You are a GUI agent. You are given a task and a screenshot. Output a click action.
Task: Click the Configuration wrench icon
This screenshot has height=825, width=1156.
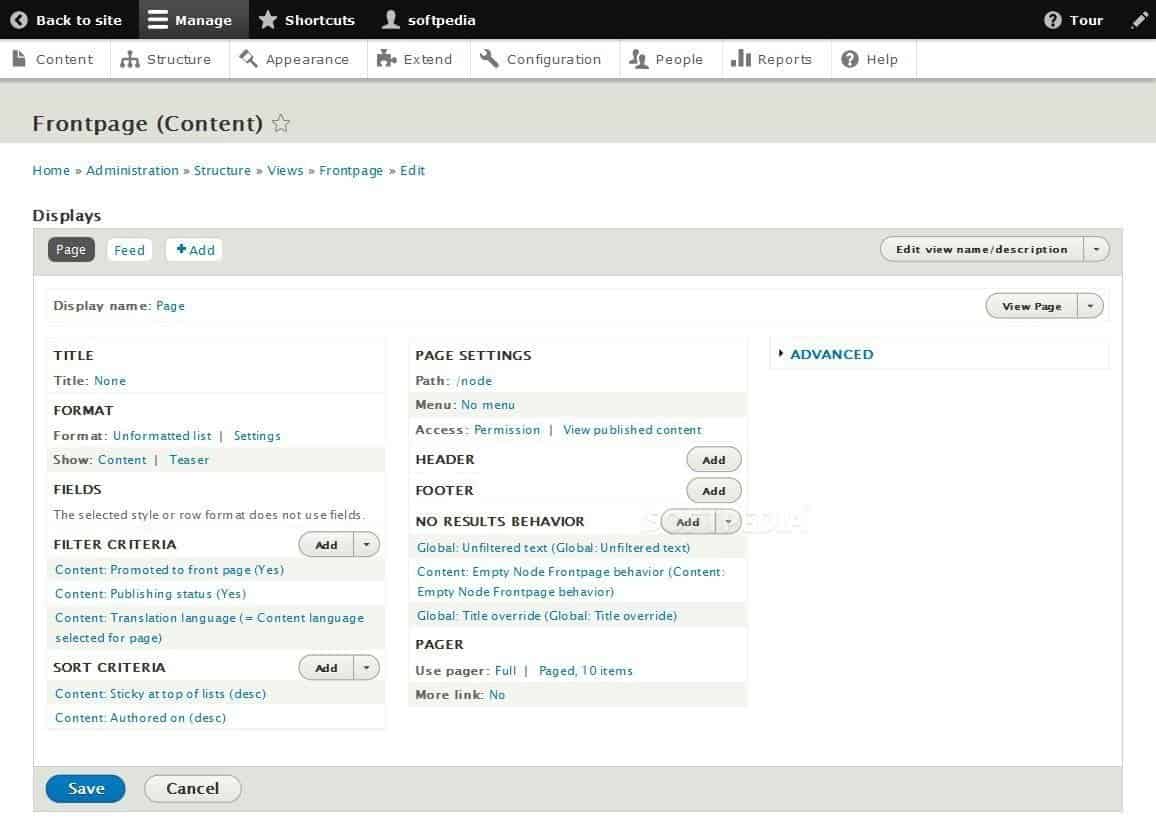coord(489,59)
